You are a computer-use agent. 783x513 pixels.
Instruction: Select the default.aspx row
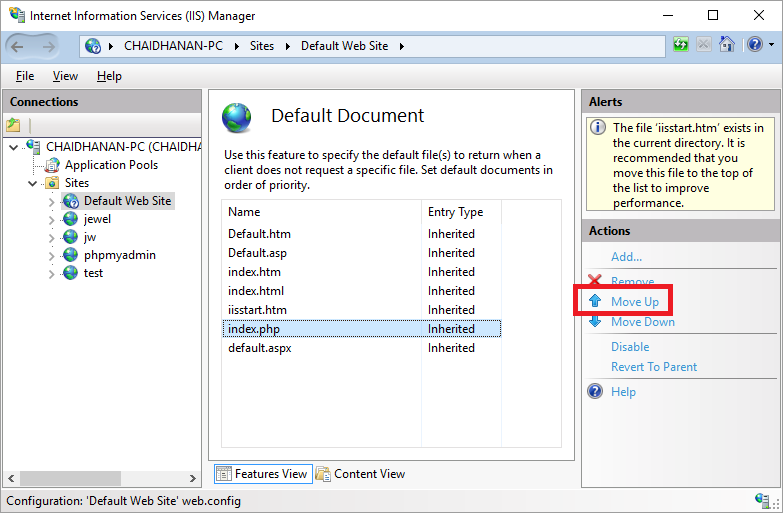pyautogui.click(x=362, y=348)
